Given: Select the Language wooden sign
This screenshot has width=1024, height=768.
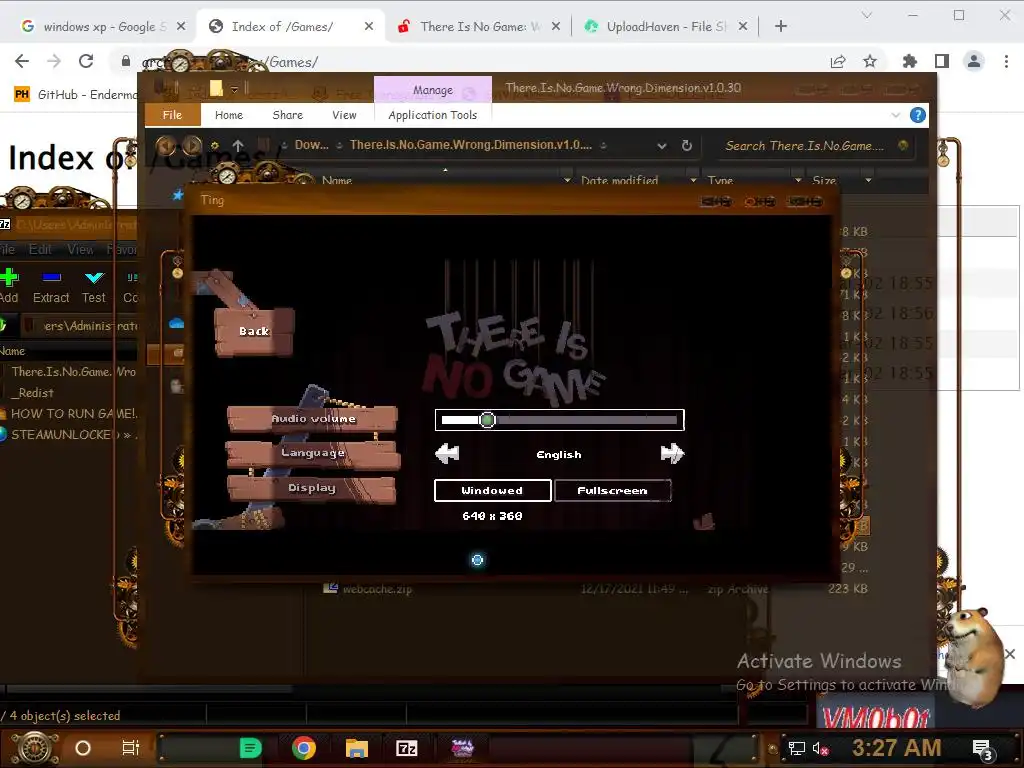Looking at the screenshot, I should click(312, 453).
